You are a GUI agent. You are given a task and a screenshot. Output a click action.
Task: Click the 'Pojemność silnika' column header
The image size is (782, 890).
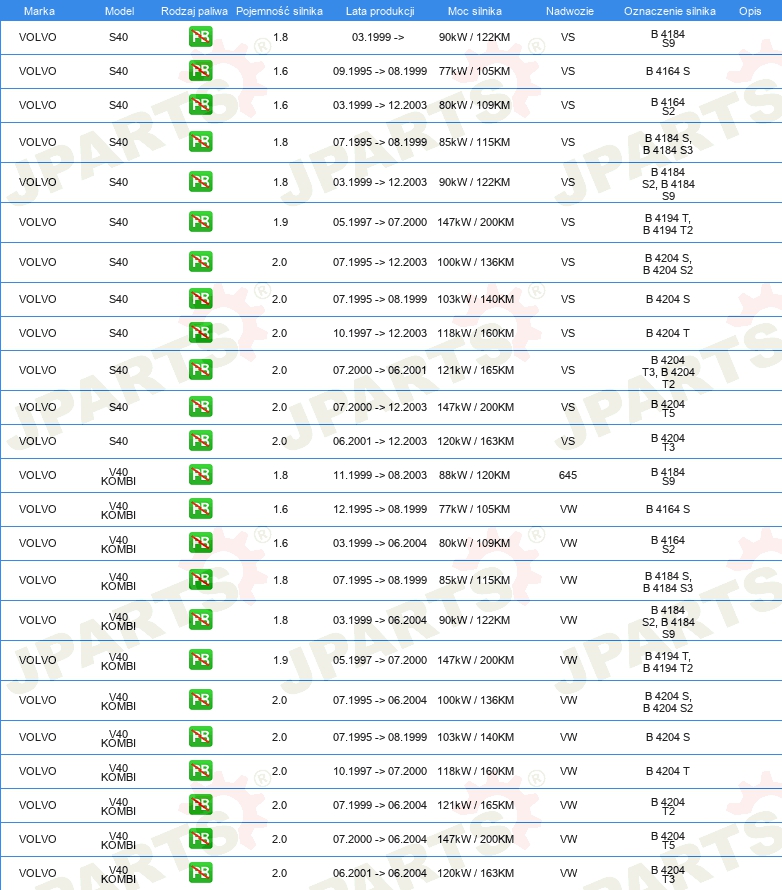click(x=279, y=11)
